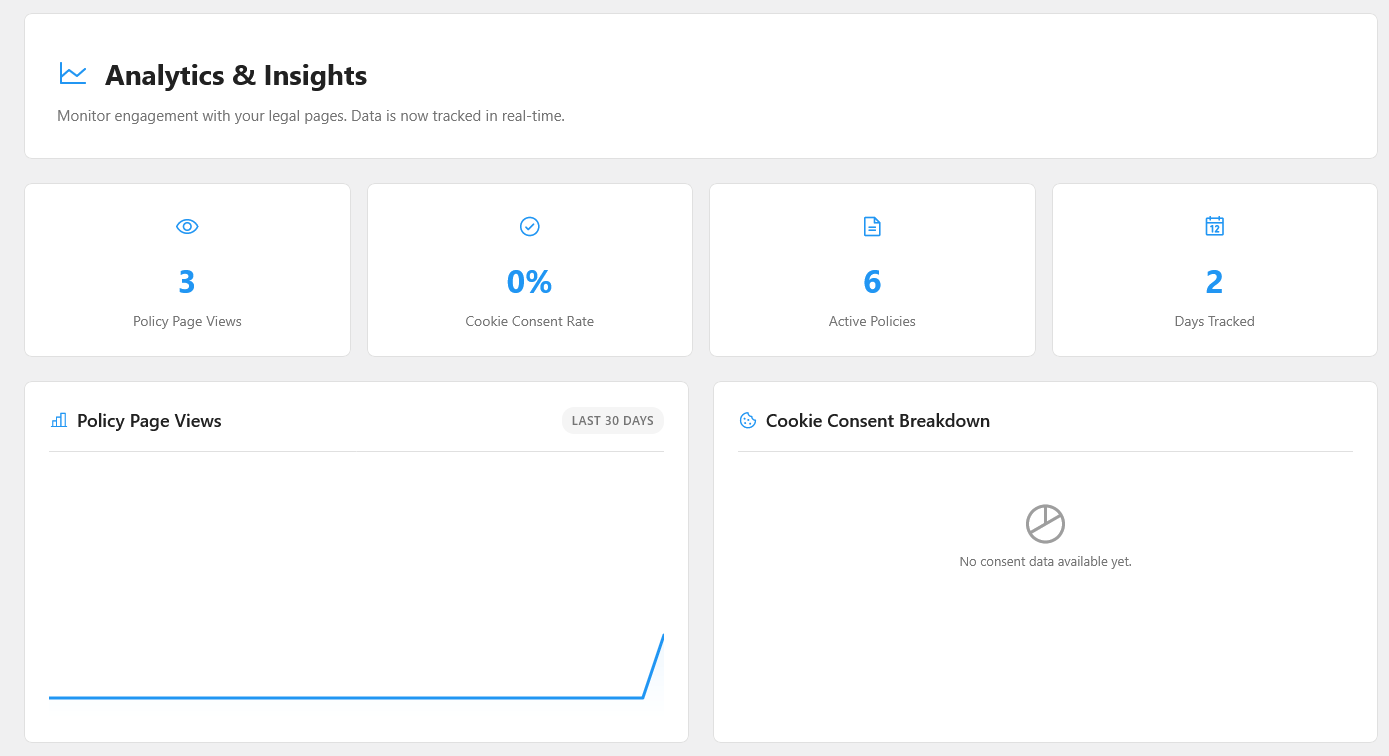This screenshot has width=1389, height=756.
Task: Select the bar chart icon next to Policy Page Views
Action: 58,420
